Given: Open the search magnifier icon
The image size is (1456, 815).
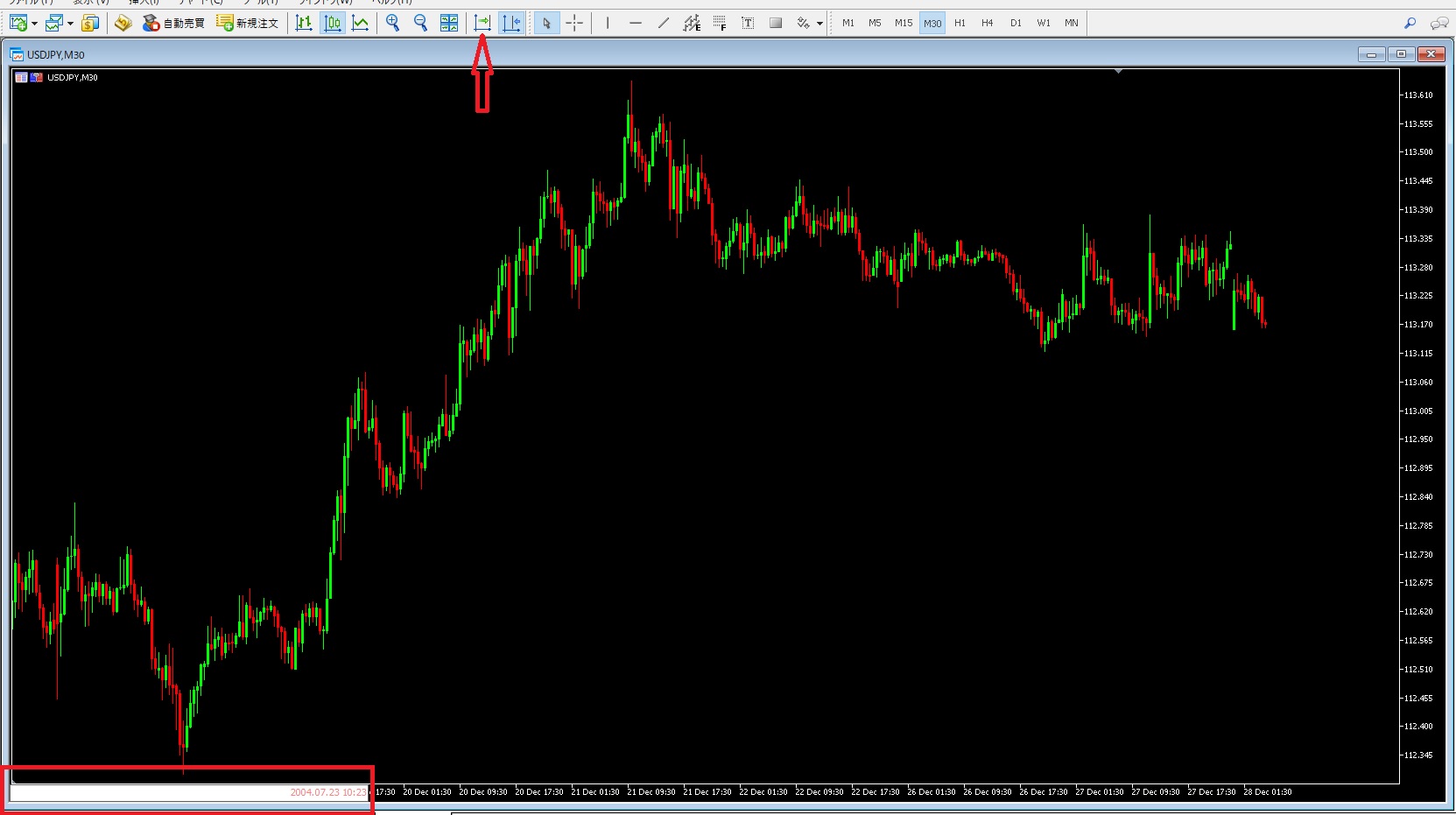Looking at the screenshot, I should pos(1410,23).
